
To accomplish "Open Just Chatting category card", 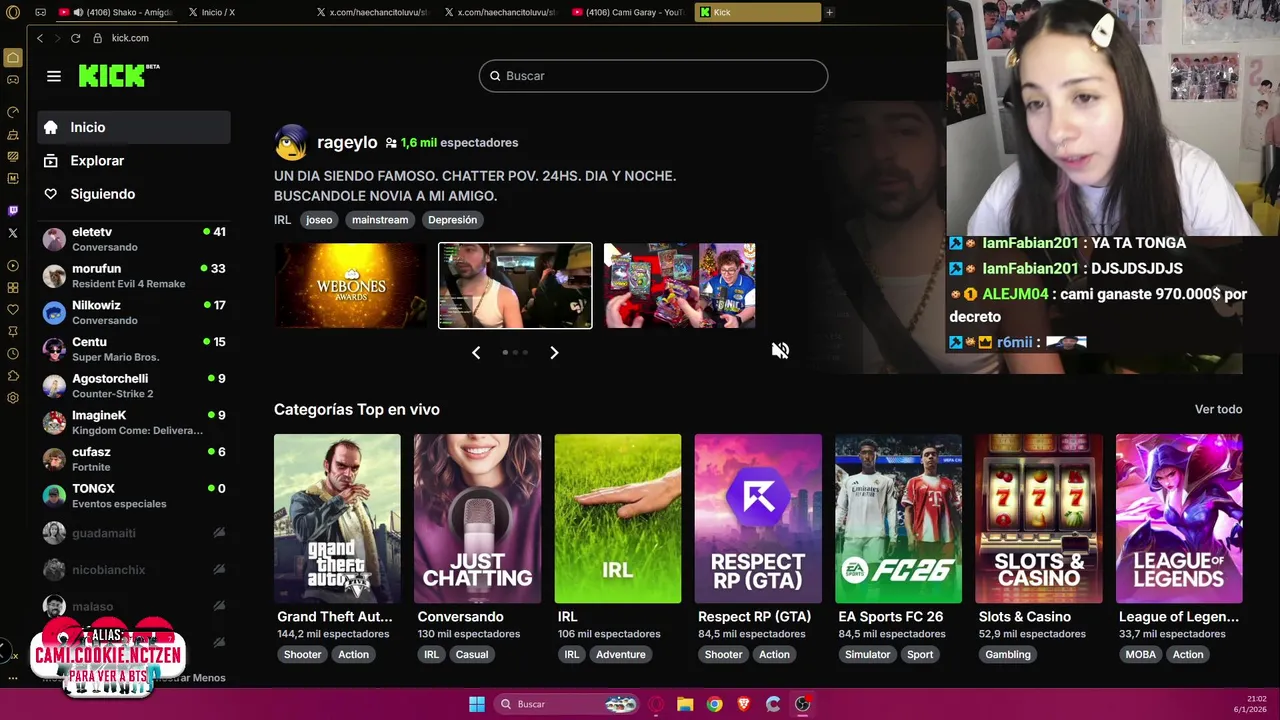I will pos(477,519).
